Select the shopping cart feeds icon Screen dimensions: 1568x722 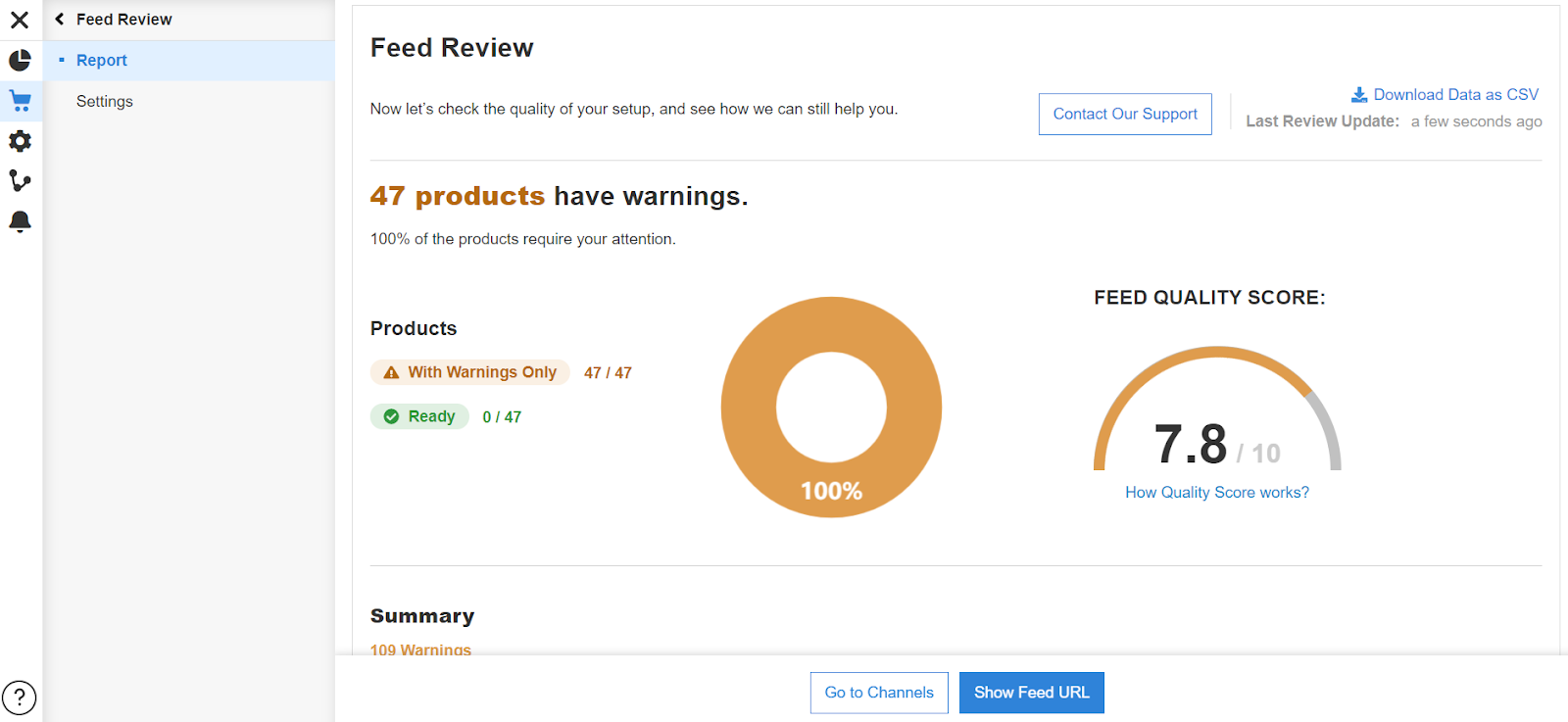[x=20, y=101]
